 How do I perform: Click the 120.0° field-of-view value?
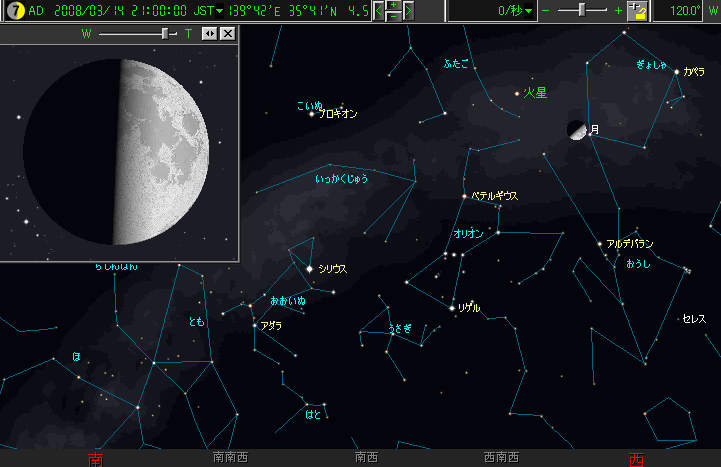click(x=685, y=11)
